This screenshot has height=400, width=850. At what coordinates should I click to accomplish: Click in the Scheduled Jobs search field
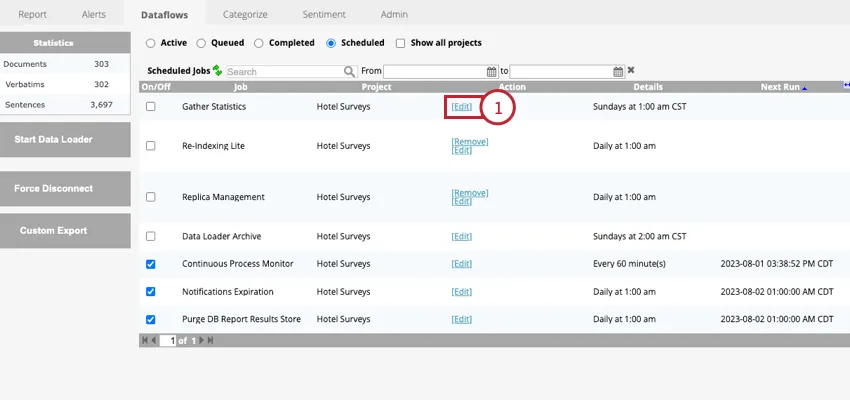tap(284, 72)
